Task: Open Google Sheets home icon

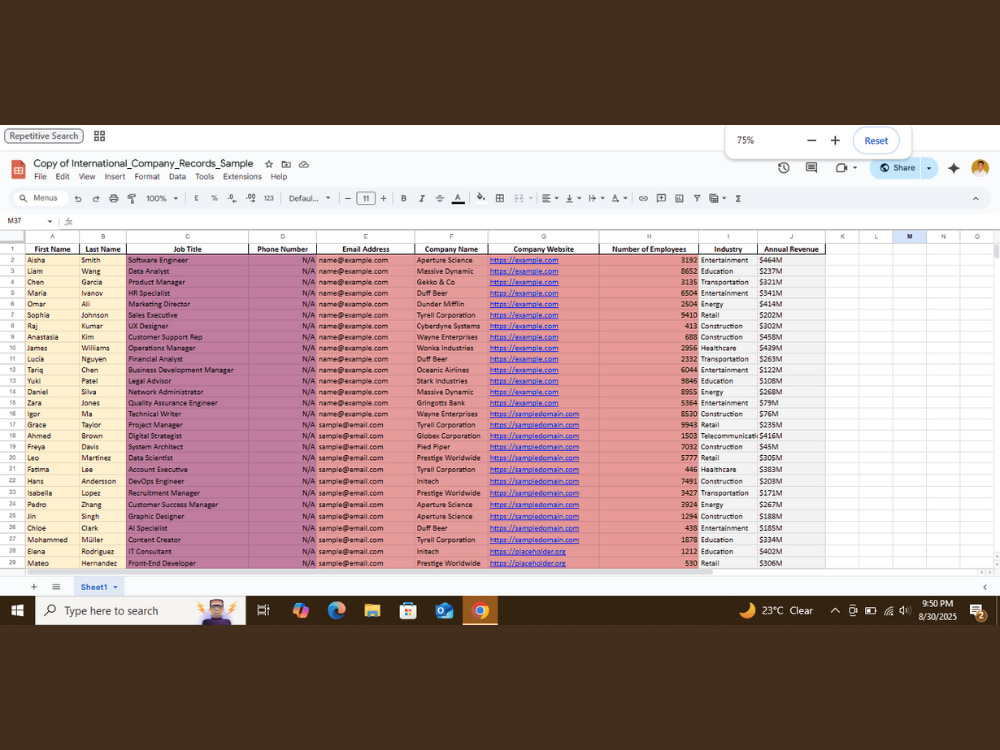Action: tap(18, 170)
